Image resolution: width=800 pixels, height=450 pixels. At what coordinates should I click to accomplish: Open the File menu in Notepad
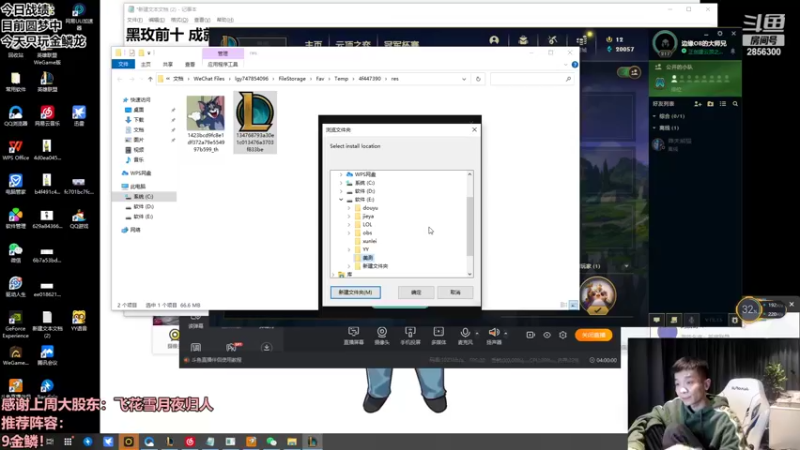pos(135,20)
